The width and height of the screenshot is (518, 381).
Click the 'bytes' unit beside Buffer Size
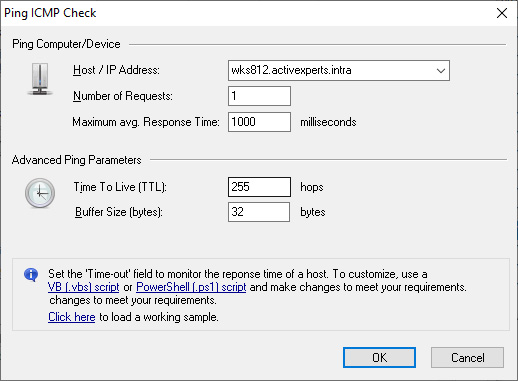[313, 212]
